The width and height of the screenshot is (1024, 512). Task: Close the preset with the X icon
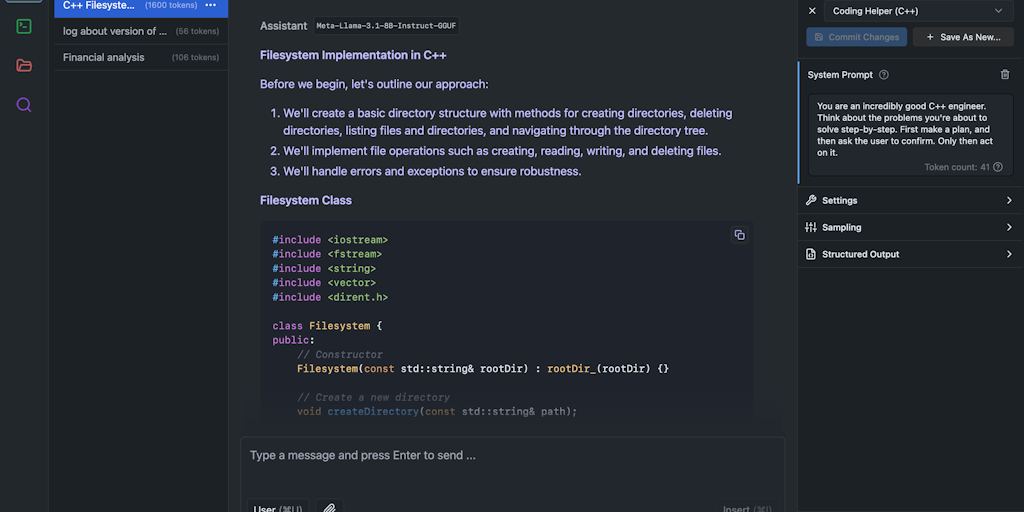pos(812,11)
